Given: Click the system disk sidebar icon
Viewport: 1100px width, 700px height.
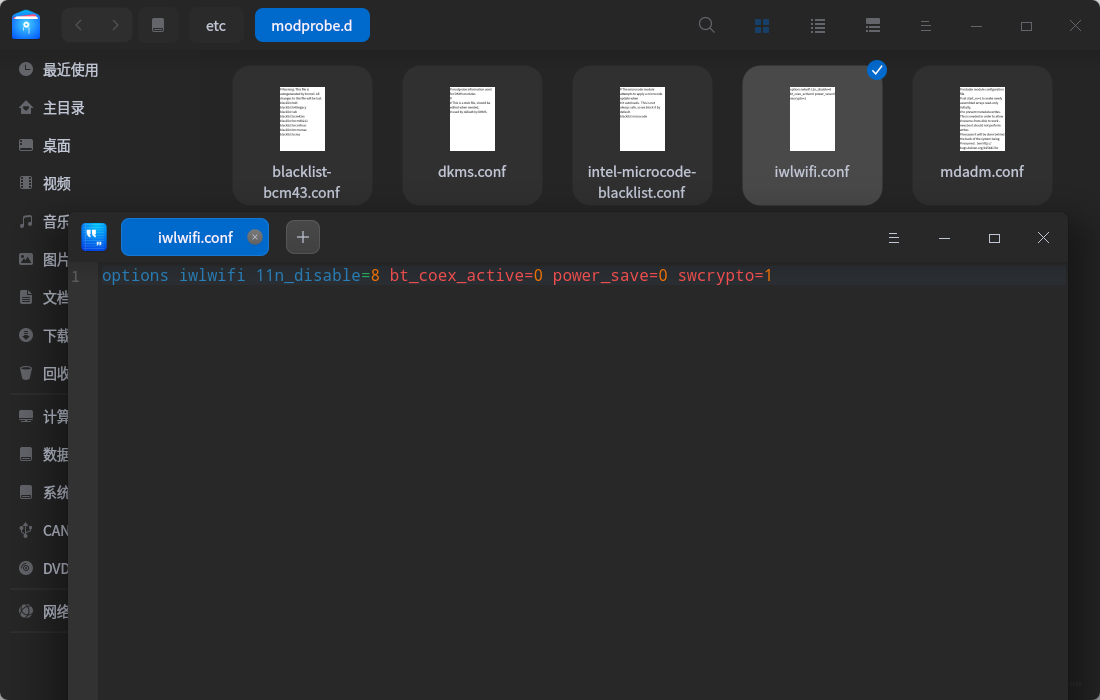Looking at the screenshot, I should coord(26,492).
